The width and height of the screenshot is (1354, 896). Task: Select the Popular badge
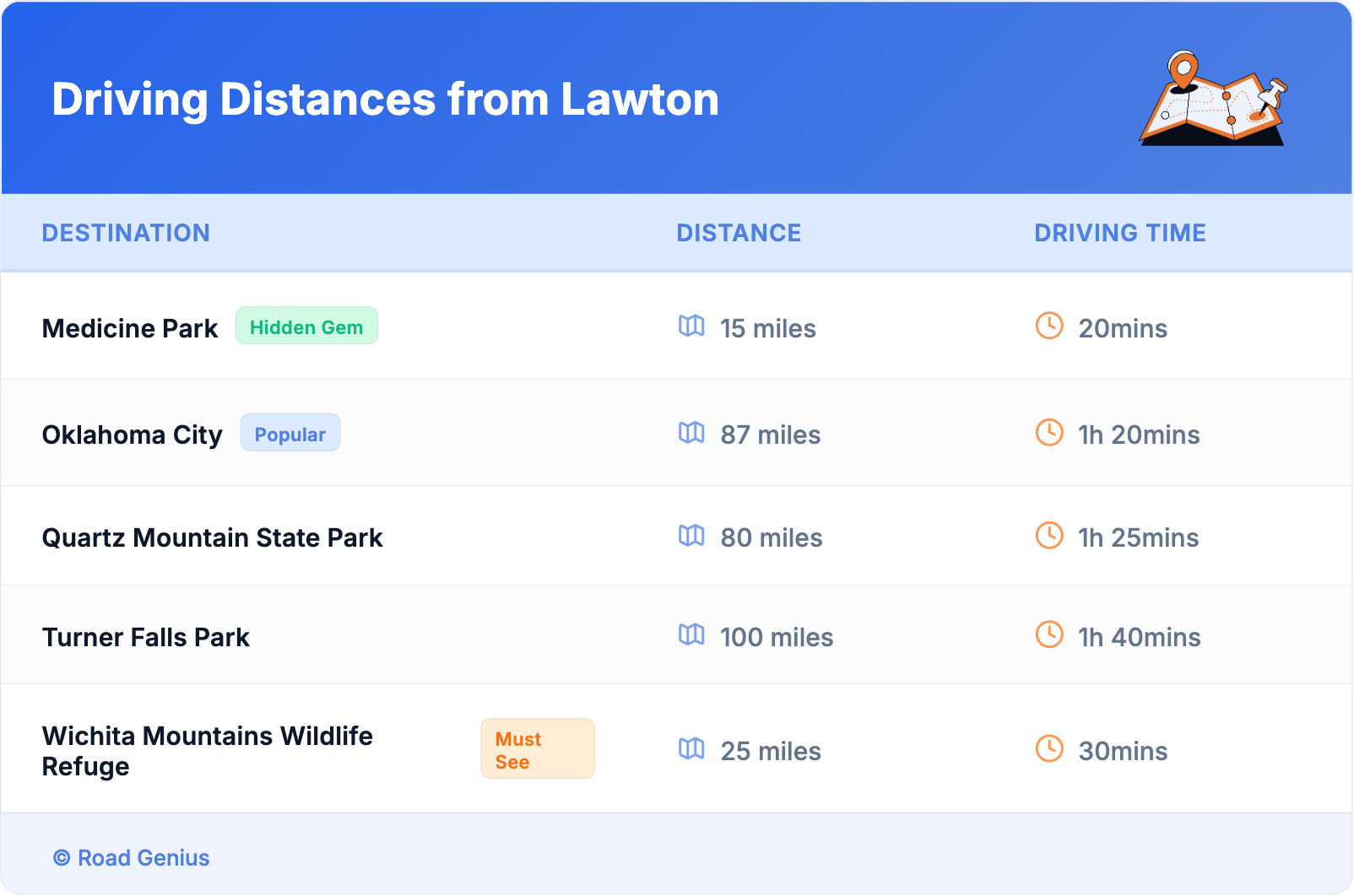pos(290,434)
